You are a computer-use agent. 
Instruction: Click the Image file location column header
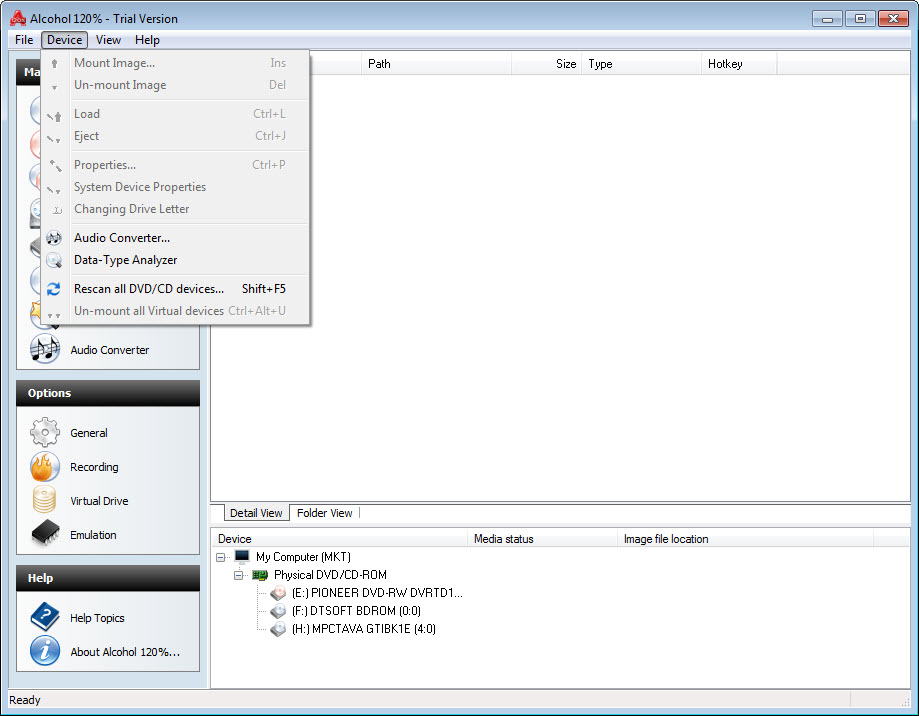click(746, 539)
